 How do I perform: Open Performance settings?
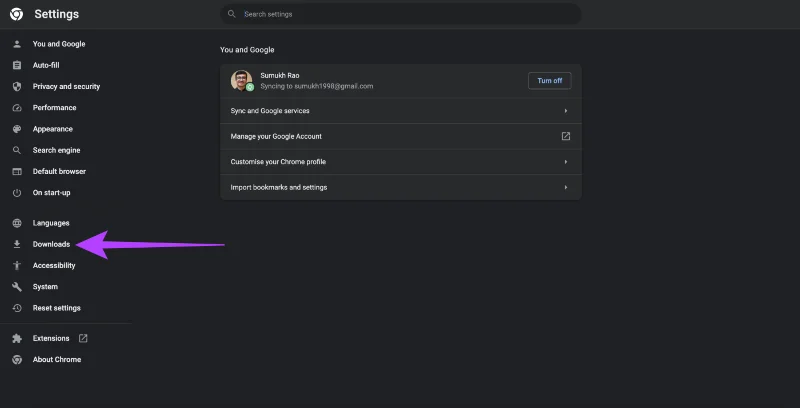[x=54, y=108]
